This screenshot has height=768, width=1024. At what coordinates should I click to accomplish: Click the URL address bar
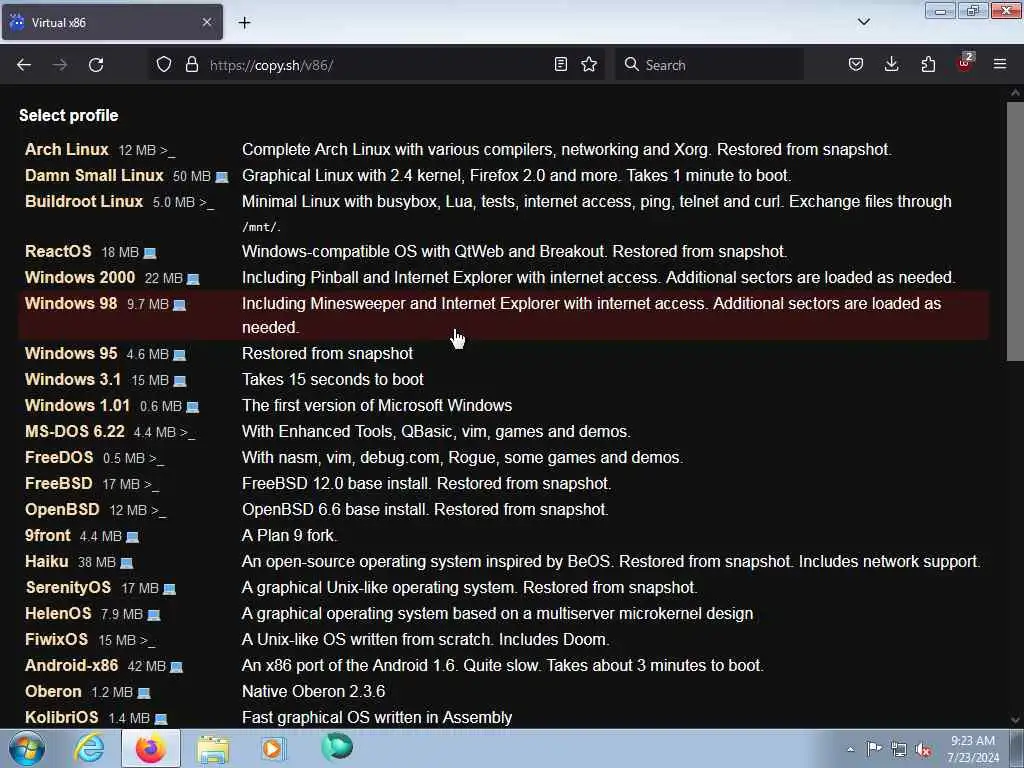pos(376,65)
